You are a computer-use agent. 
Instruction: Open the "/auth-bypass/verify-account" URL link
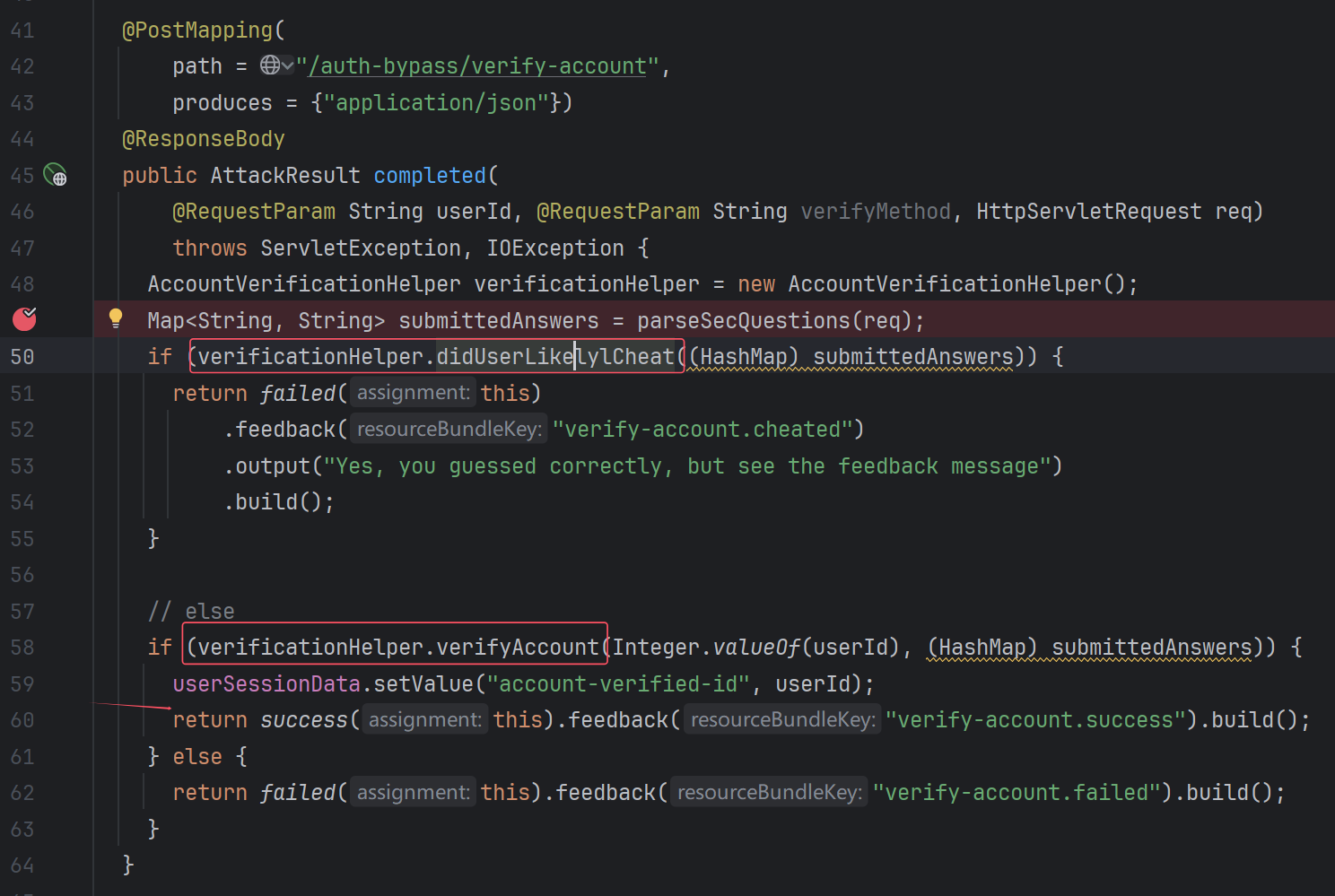477,66
